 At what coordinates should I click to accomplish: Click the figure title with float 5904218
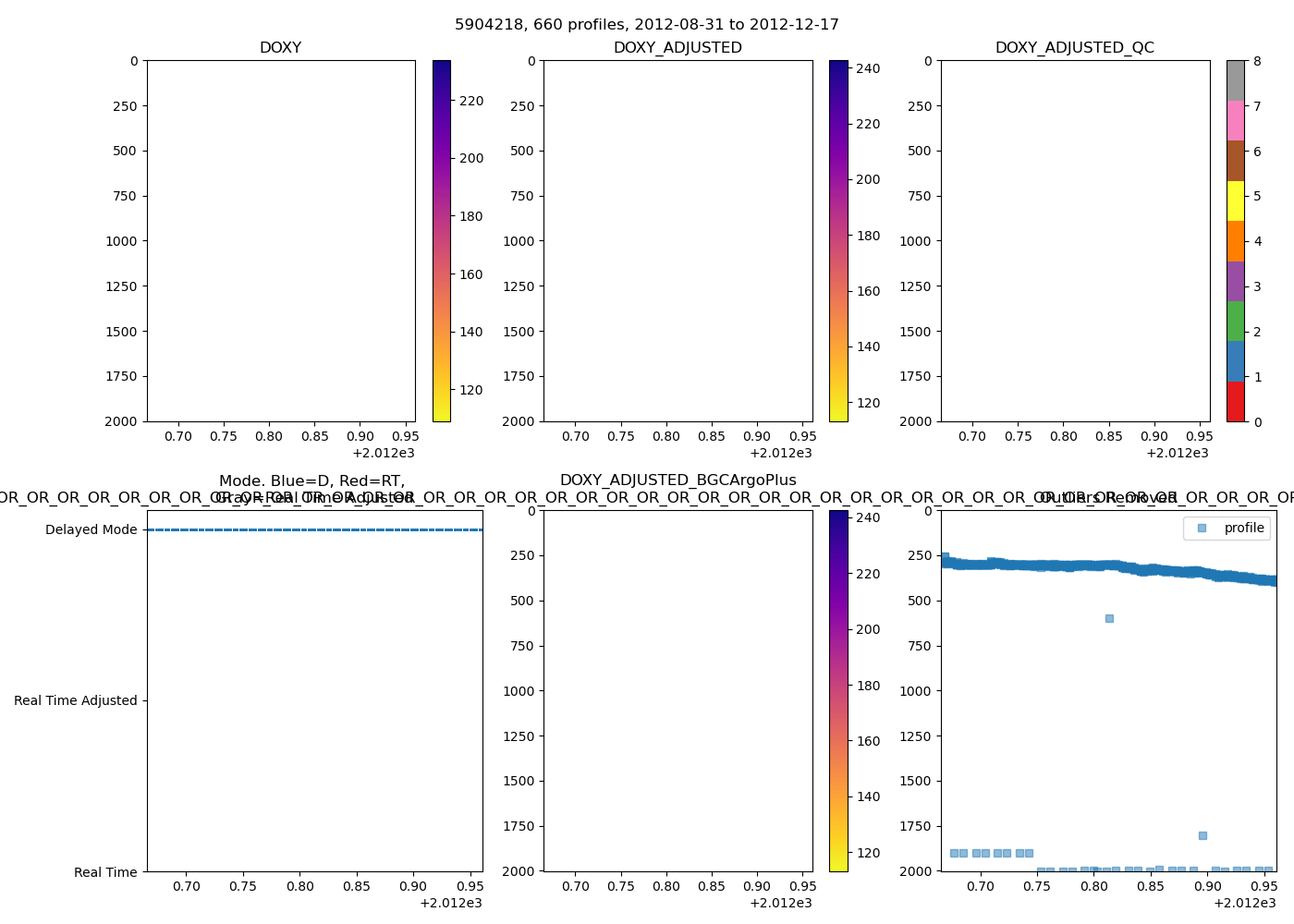click(647, 25)
